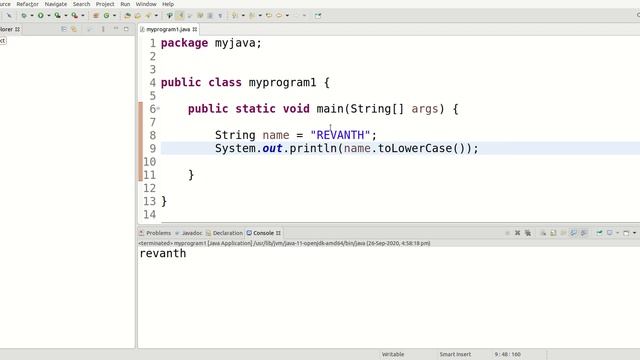Close the Console view tab
The height and width of the screenshot is (360, 640).
pos(278,233)
